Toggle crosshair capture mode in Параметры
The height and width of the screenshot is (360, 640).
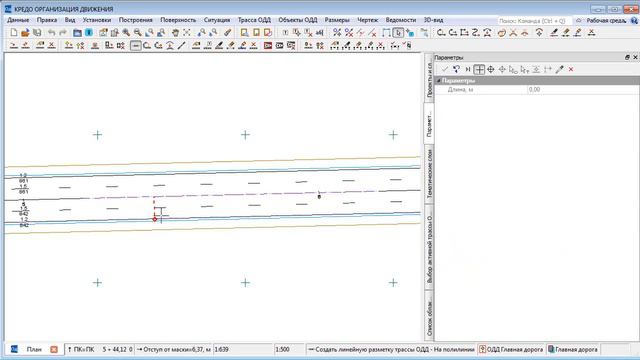479,69
